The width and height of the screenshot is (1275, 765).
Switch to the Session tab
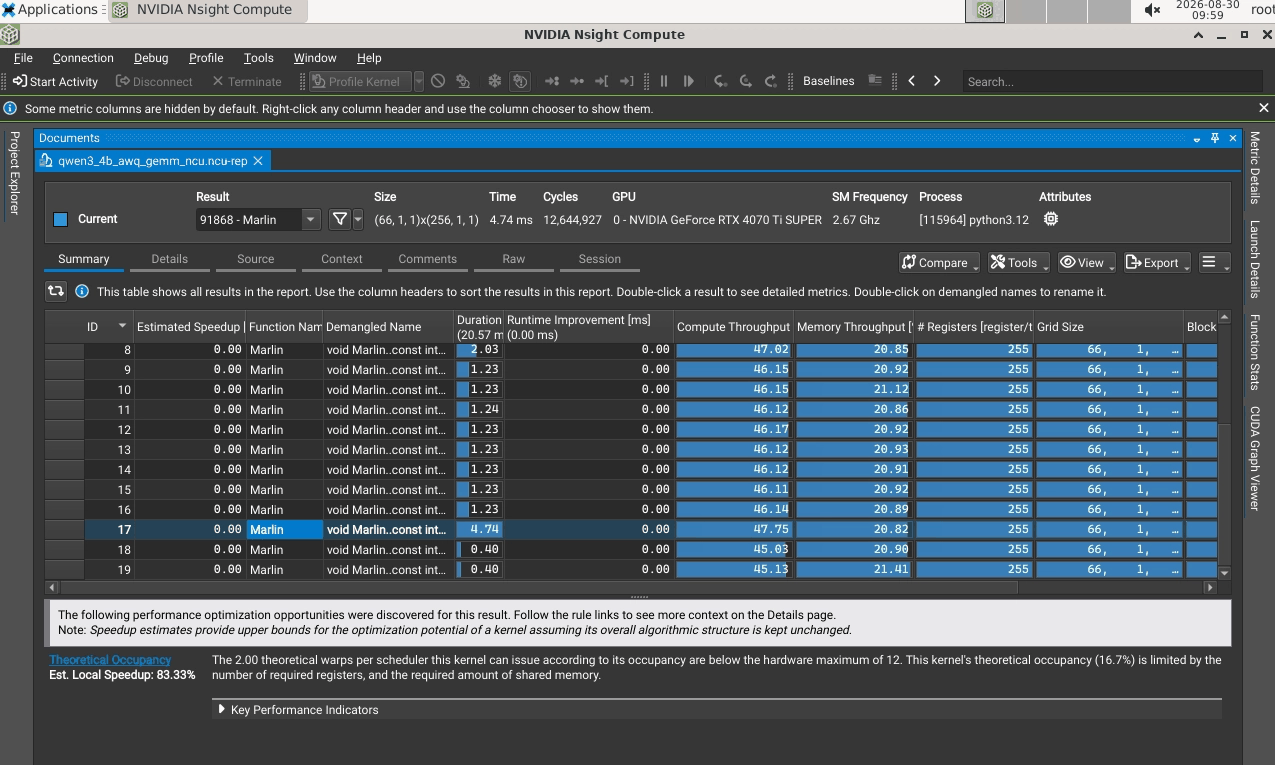600,259
